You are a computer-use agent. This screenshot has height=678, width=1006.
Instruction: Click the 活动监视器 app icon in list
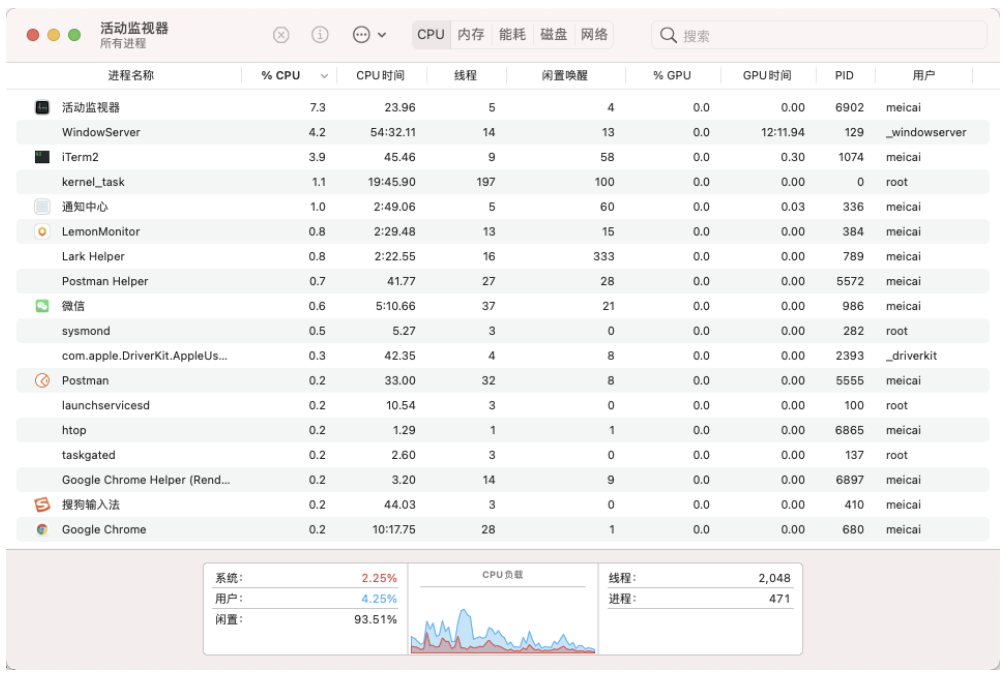[42, 107]
